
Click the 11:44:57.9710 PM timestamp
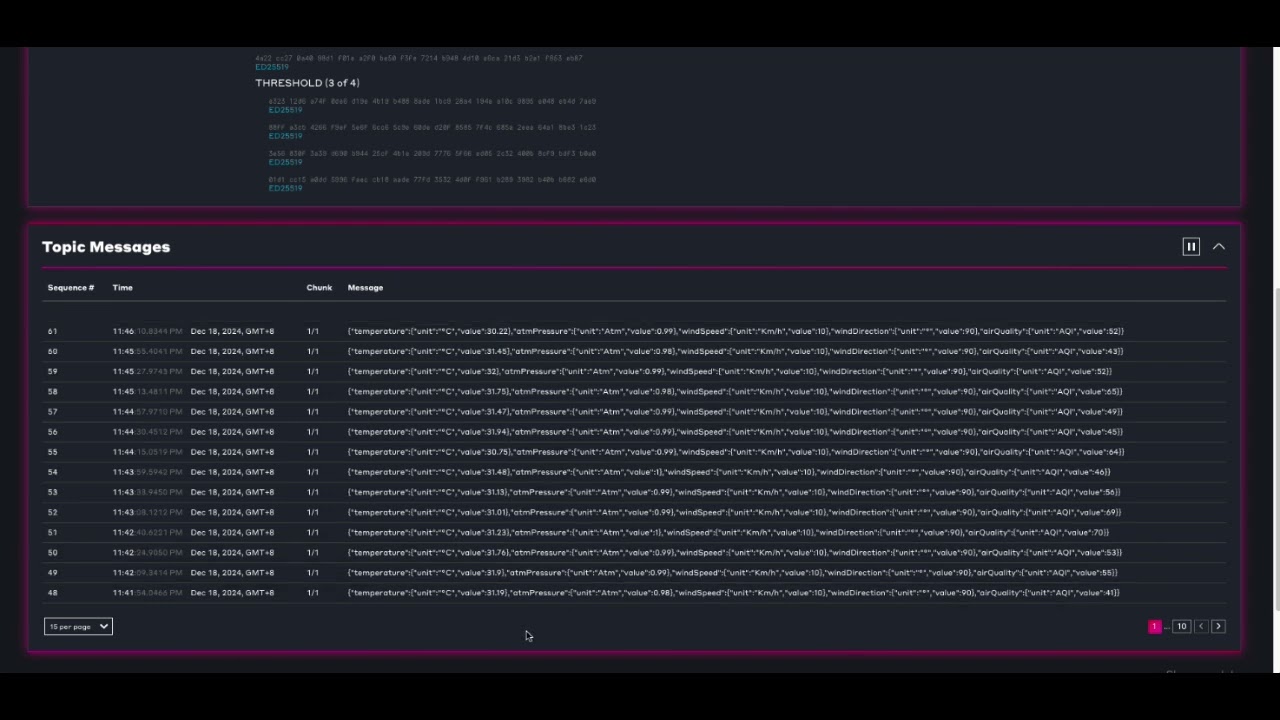point(147,411)
